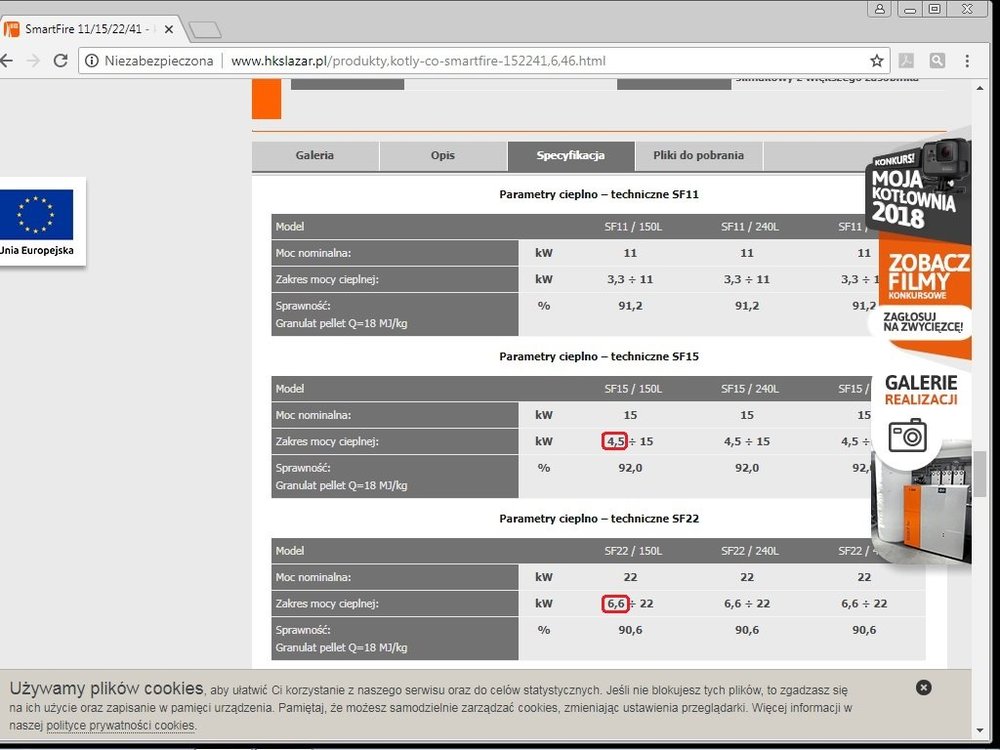This screenshot has height=750, width=1000.
Task: Switch to the Galeria tab
Action: pos(315,156)
